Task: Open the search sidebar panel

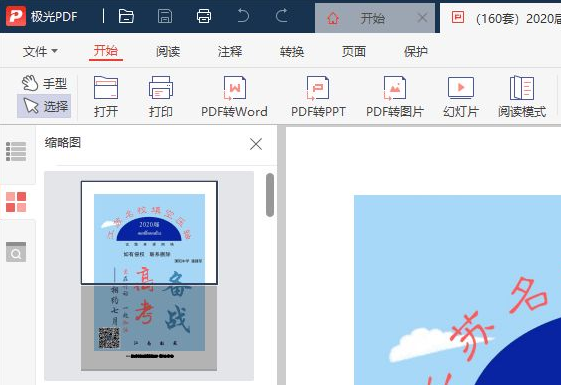Action: pyautogui.click(x=16, y=252)
